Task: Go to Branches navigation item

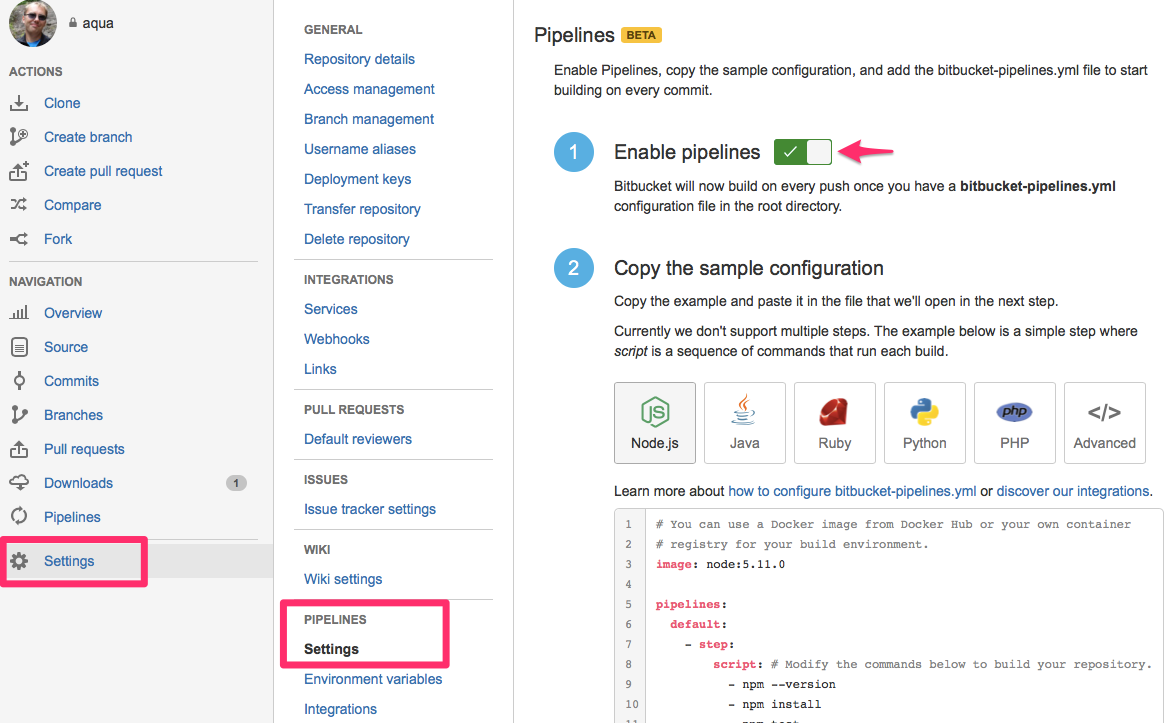Action: pyautogui.click(x=73, y=415)
